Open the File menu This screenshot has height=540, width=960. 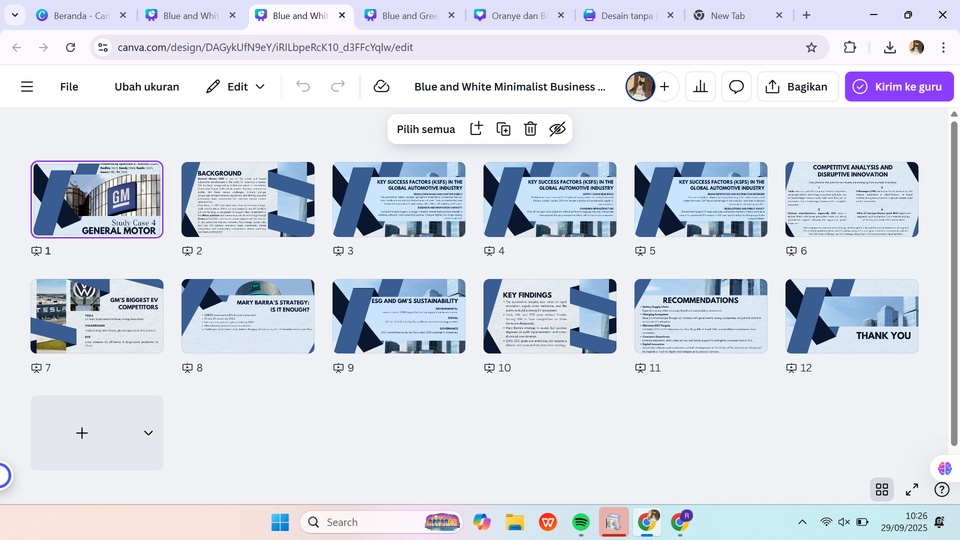click(x=69, y=87)
